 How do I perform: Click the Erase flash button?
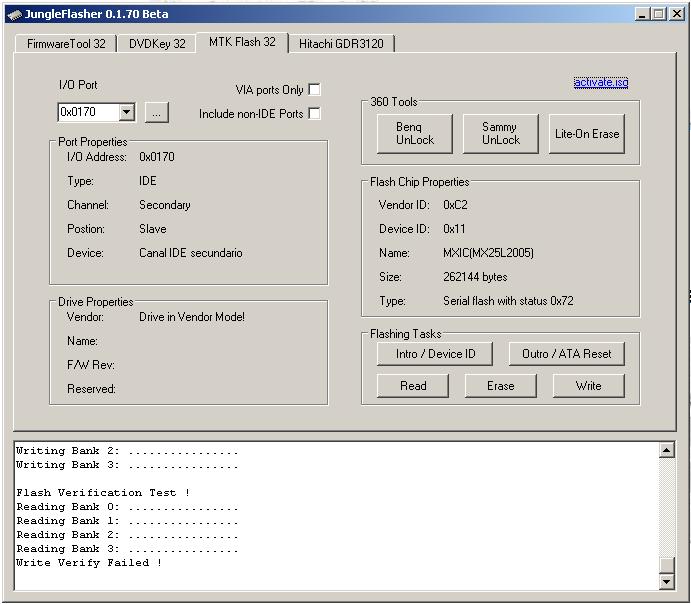point(501,386)
